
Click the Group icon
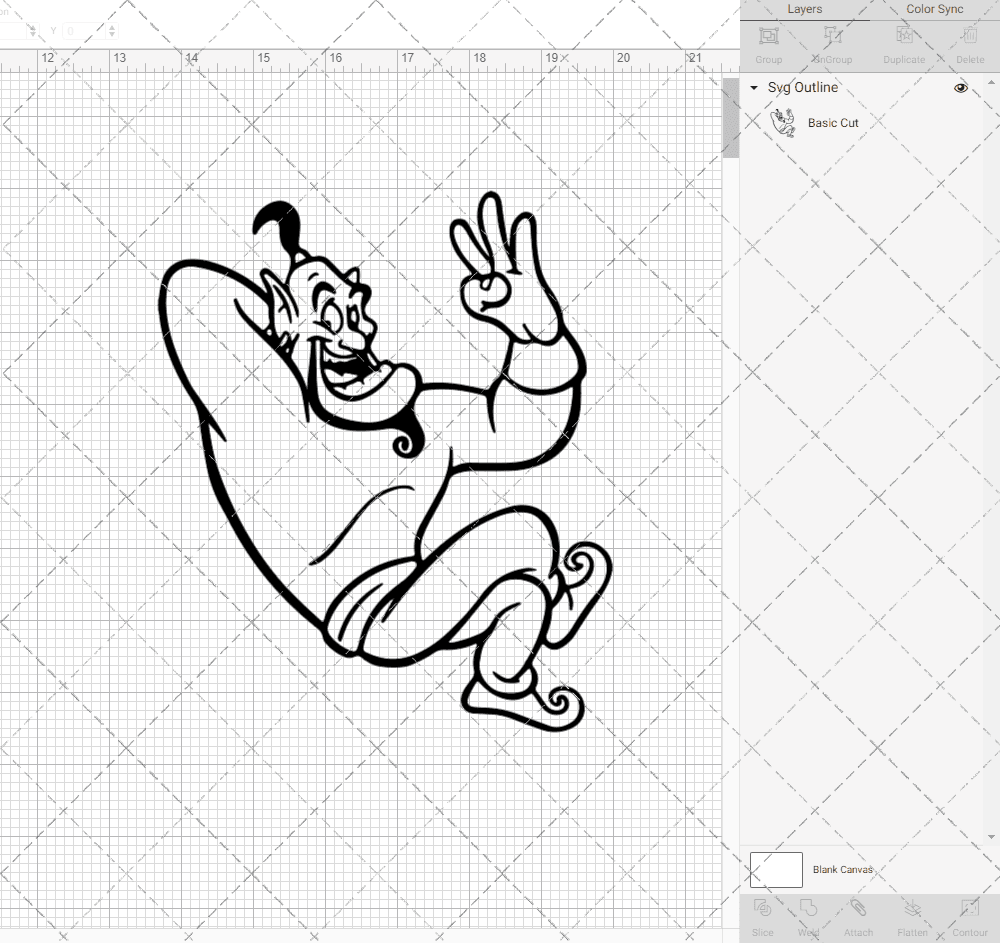coord(768,42)
